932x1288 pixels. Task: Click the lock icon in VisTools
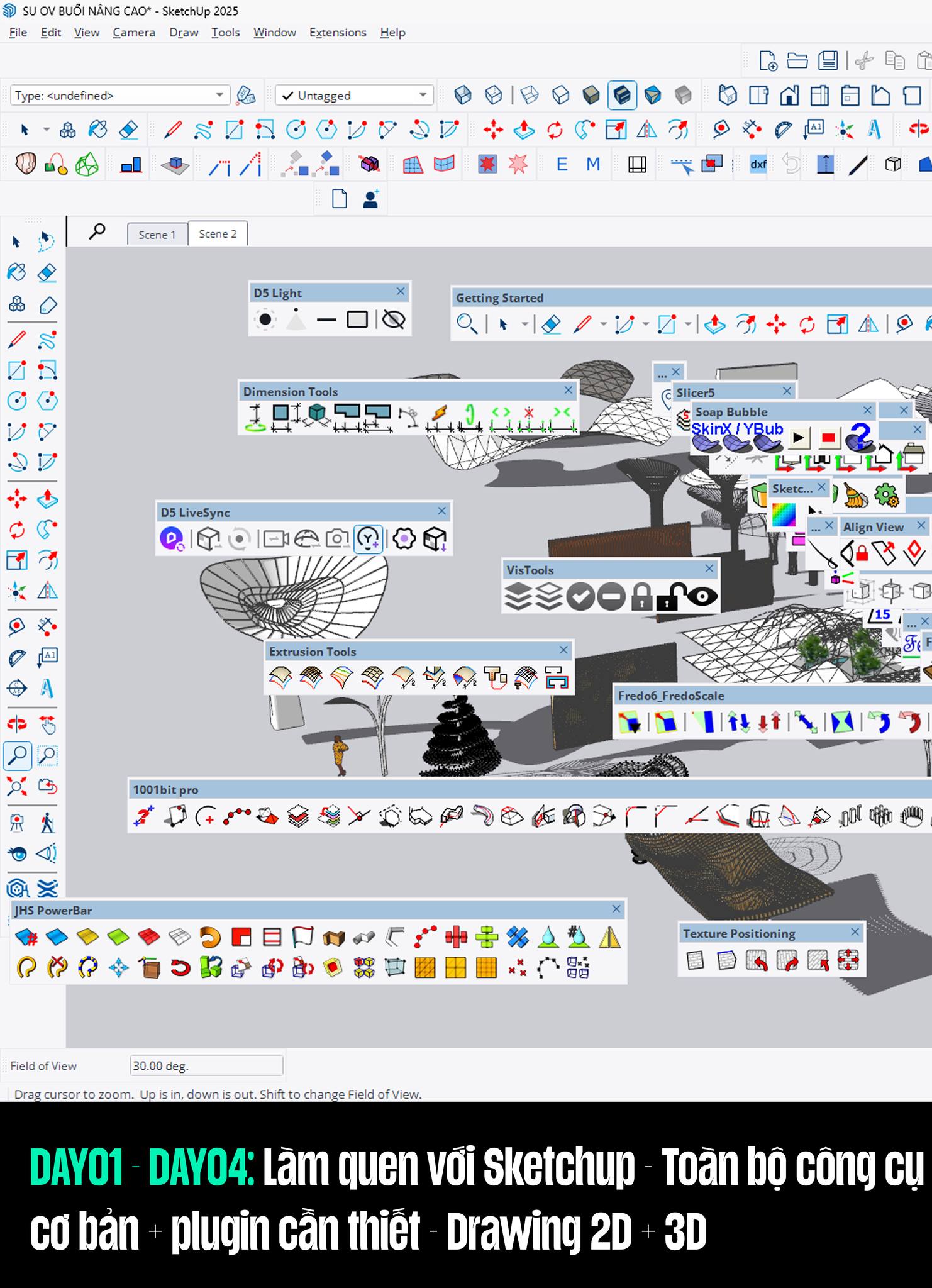click(x=641, y=596)
